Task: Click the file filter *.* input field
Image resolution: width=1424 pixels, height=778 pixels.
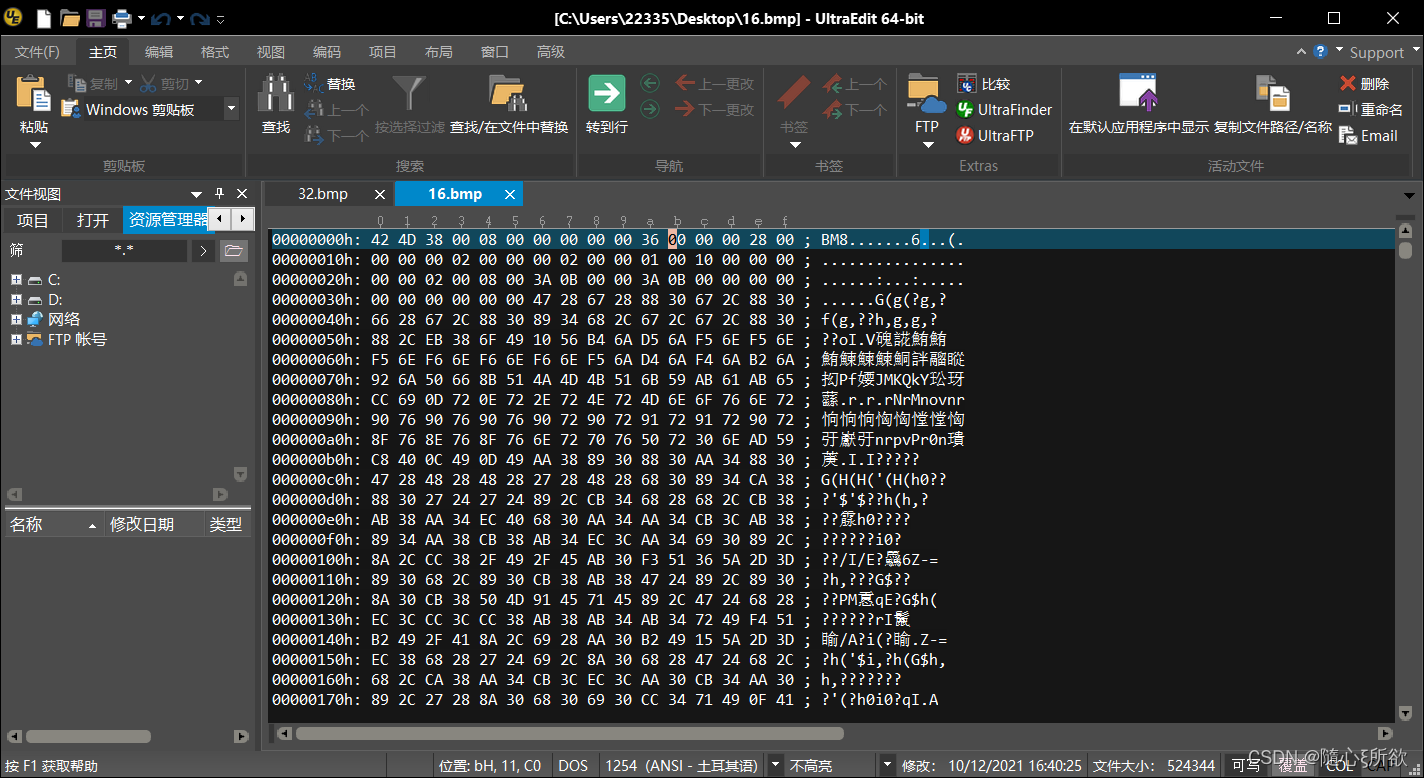Action: click(124, 251)
